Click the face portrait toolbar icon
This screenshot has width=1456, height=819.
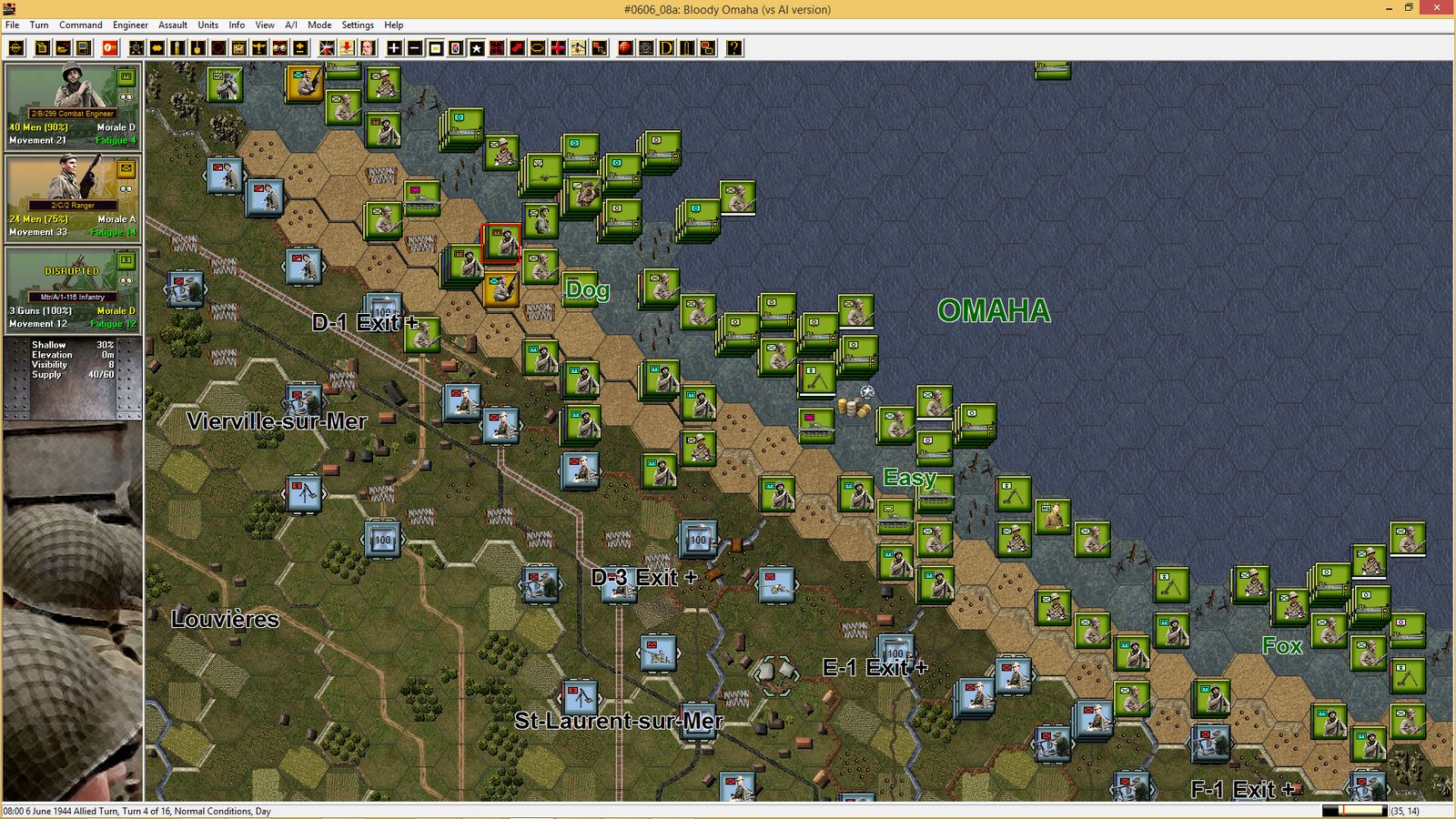(x=368, y=47)
